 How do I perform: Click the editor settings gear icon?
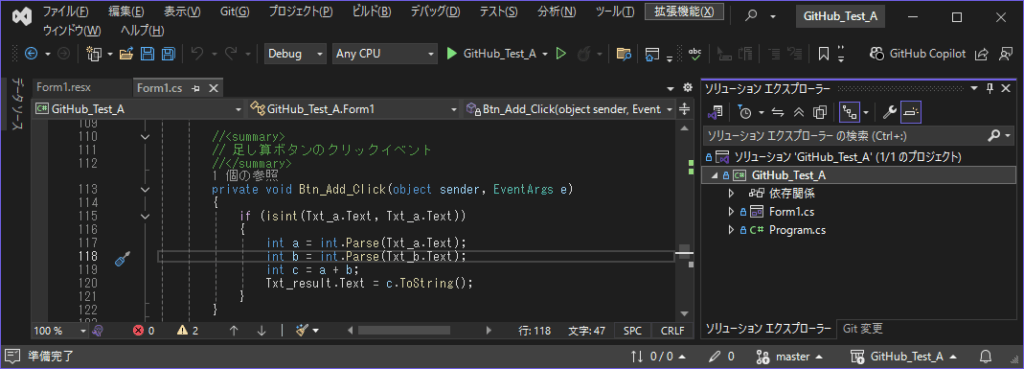687,88
